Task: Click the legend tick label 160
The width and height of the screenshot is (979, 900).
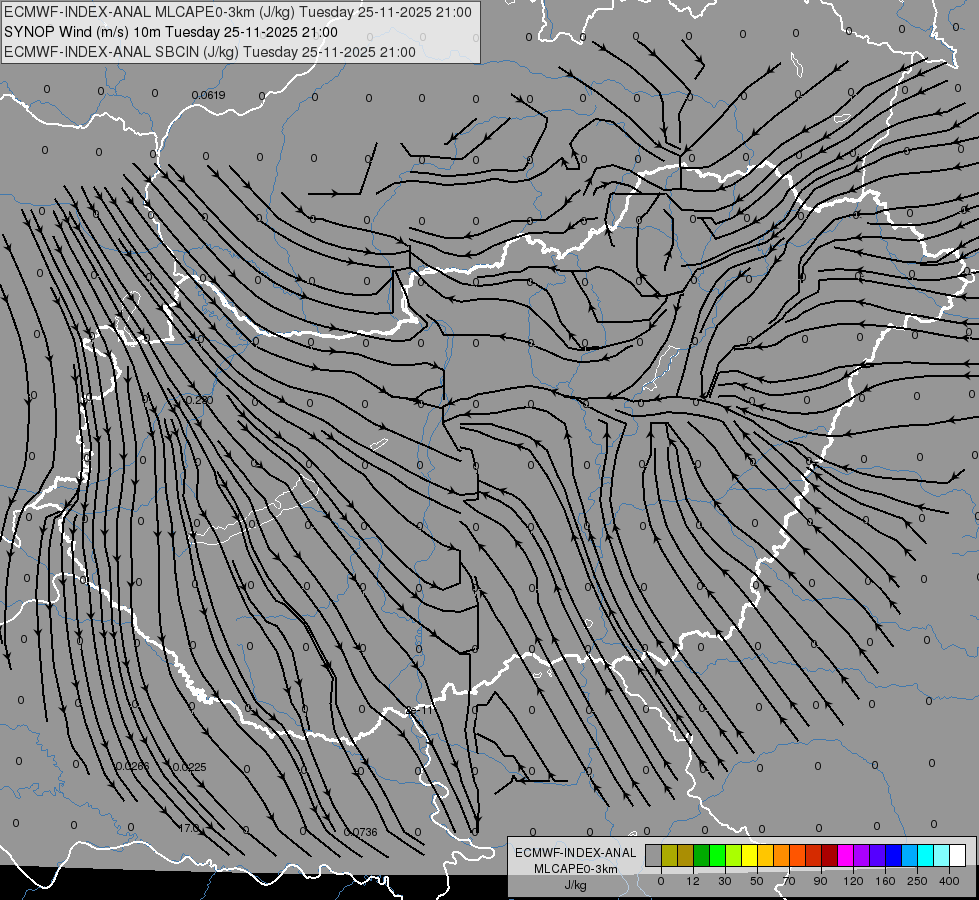Action: (x=885, y=881)
